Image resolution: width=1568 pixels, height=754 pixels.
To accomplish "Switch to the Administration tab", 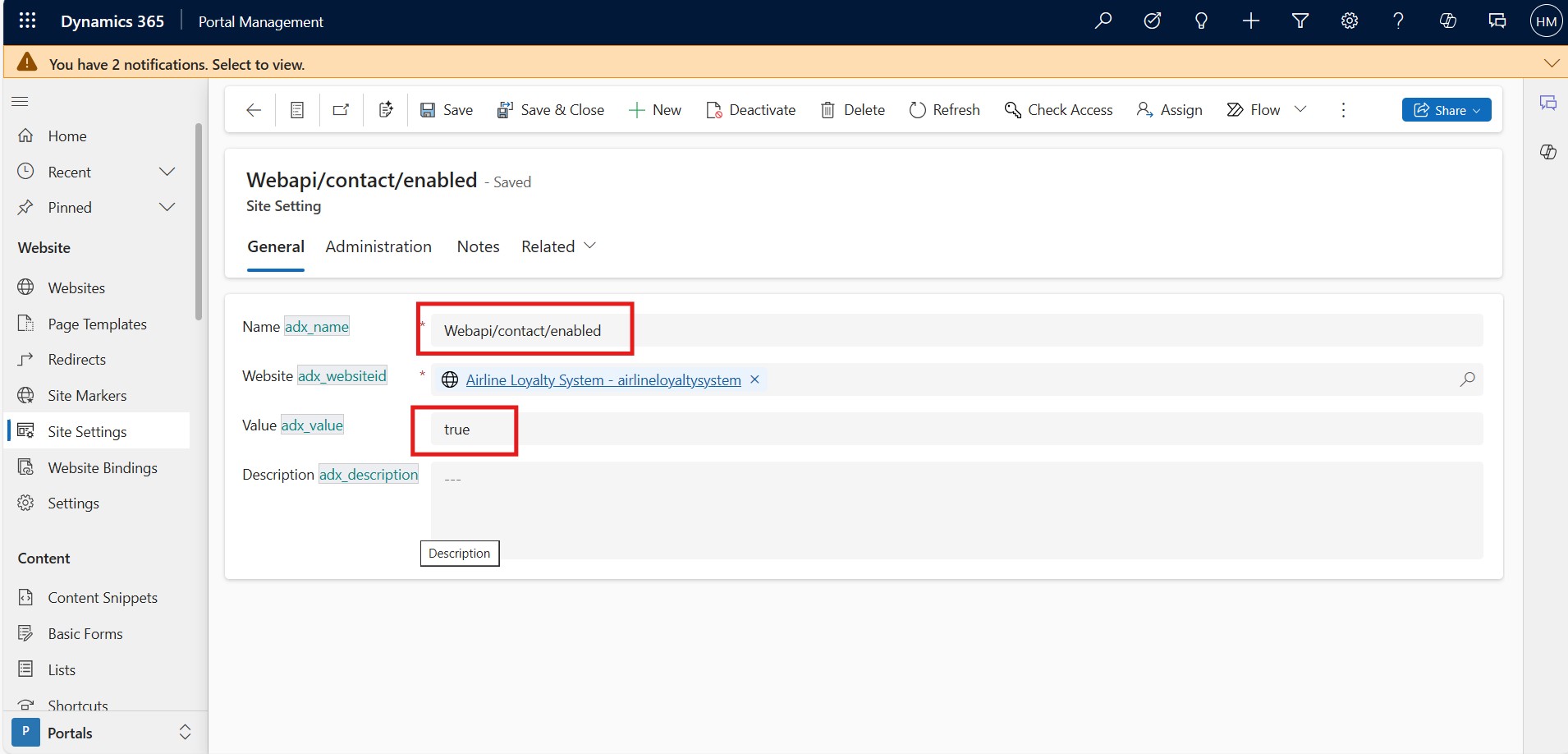I will click(378, 246).
